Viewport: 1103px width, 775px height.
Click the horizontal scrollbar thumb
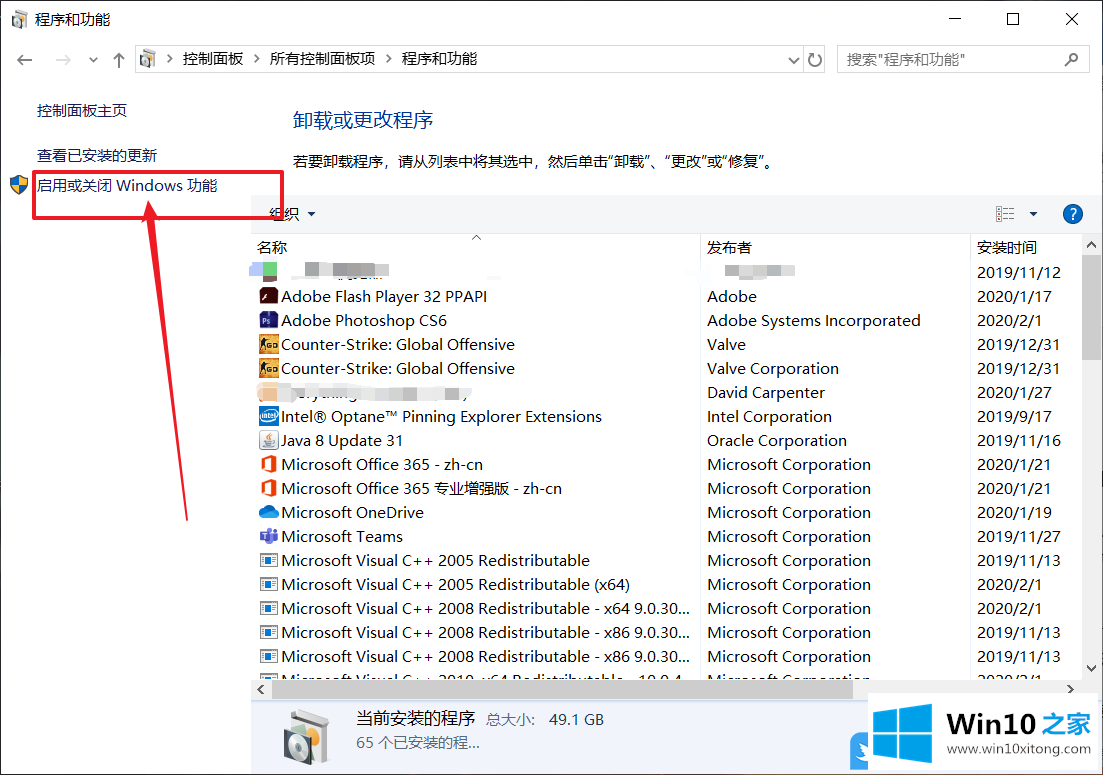coord(562,689)
